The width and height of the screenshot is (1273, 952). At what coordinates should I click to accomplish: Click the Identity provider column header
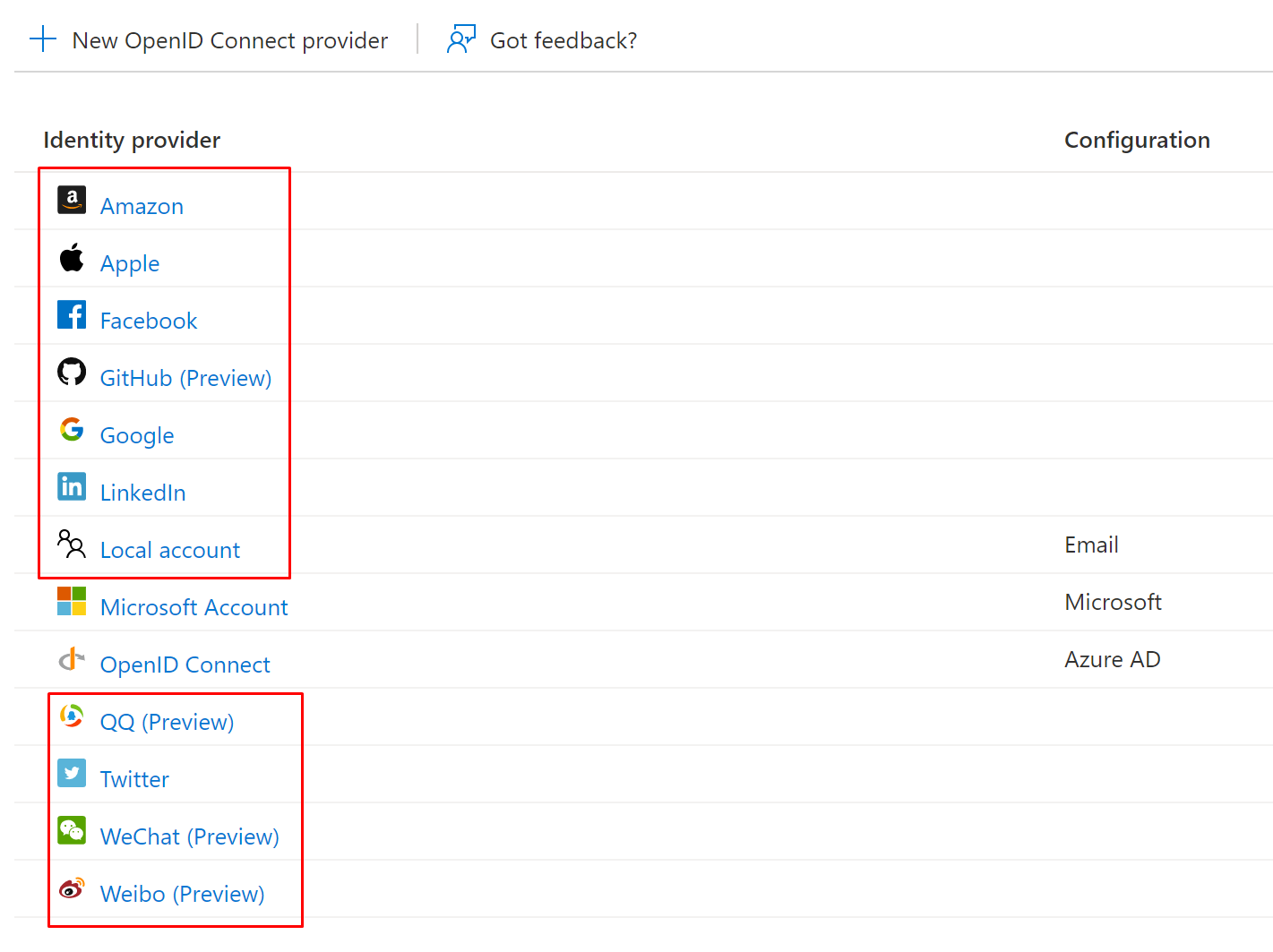[132, 141]
